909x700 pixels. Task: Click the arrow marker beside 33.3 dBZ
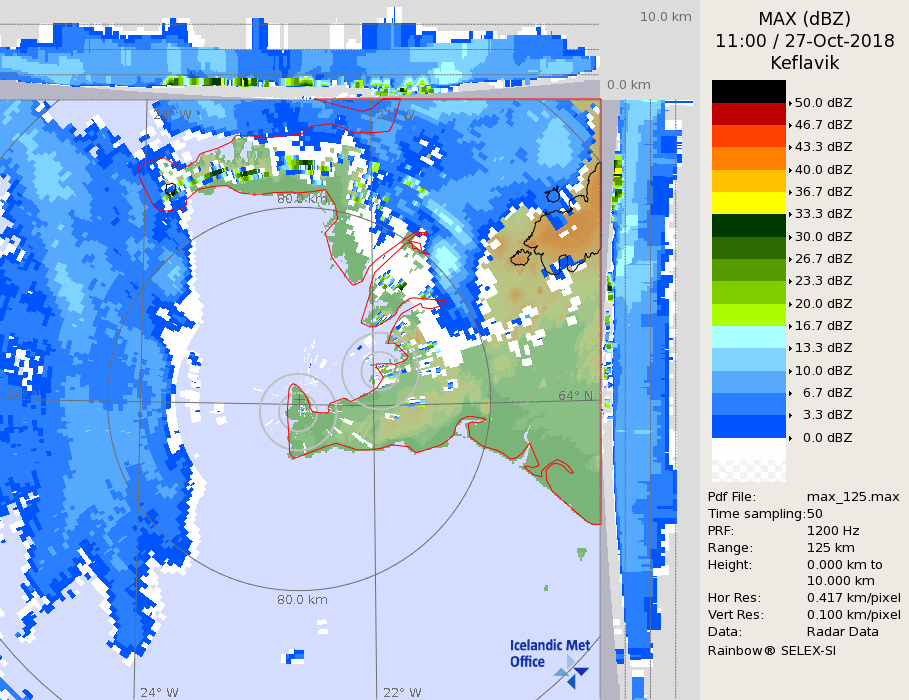click(x=790, y=214)
